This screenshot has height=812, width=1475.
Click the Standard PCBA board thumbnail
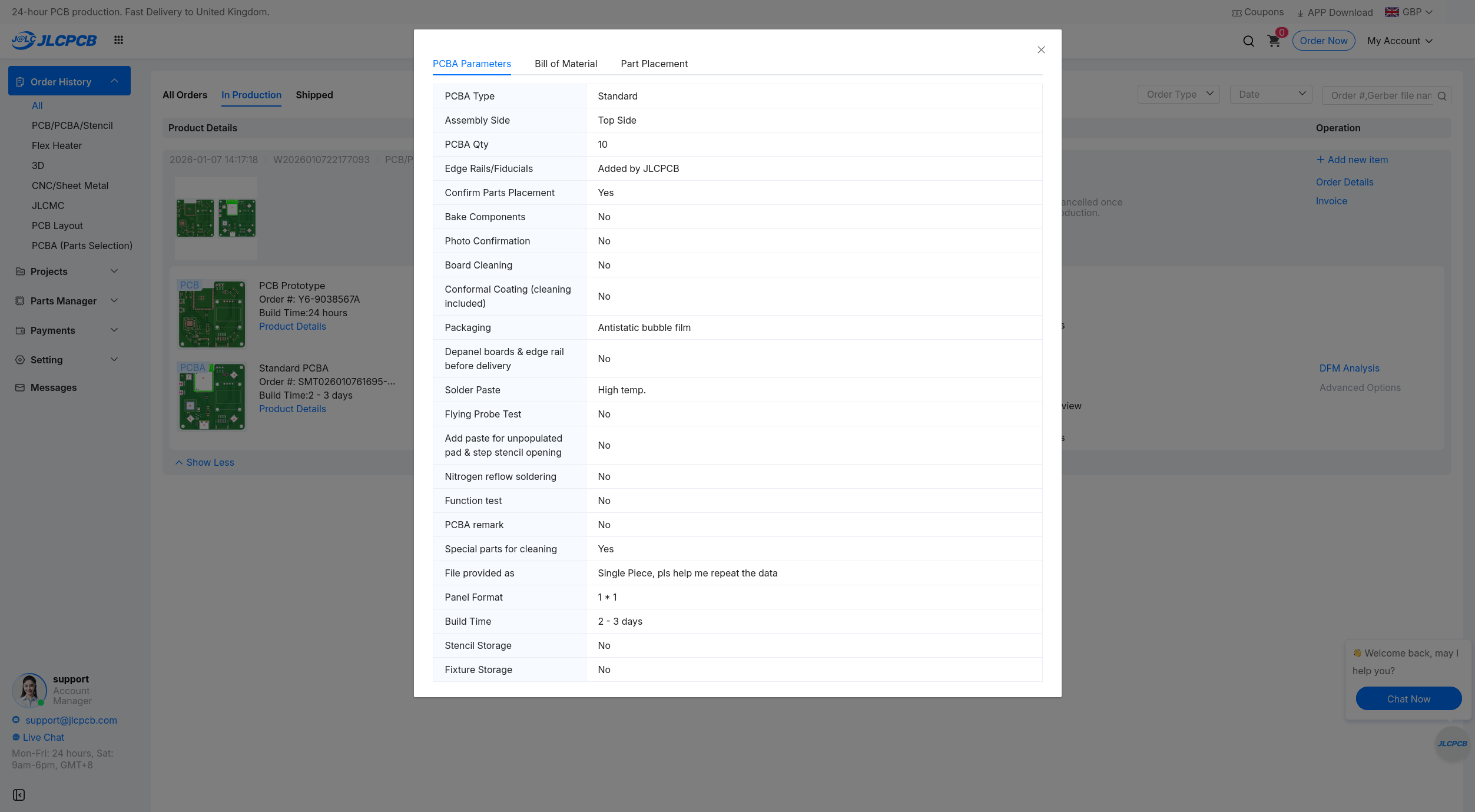tap(212, 396)
